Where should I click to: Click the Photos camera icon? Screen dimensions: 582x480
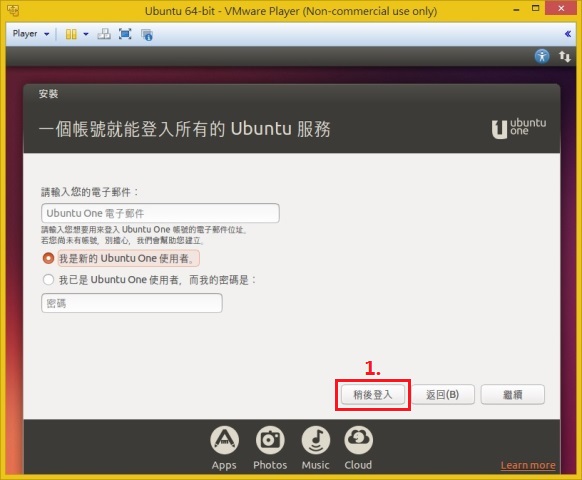(270, 440)
